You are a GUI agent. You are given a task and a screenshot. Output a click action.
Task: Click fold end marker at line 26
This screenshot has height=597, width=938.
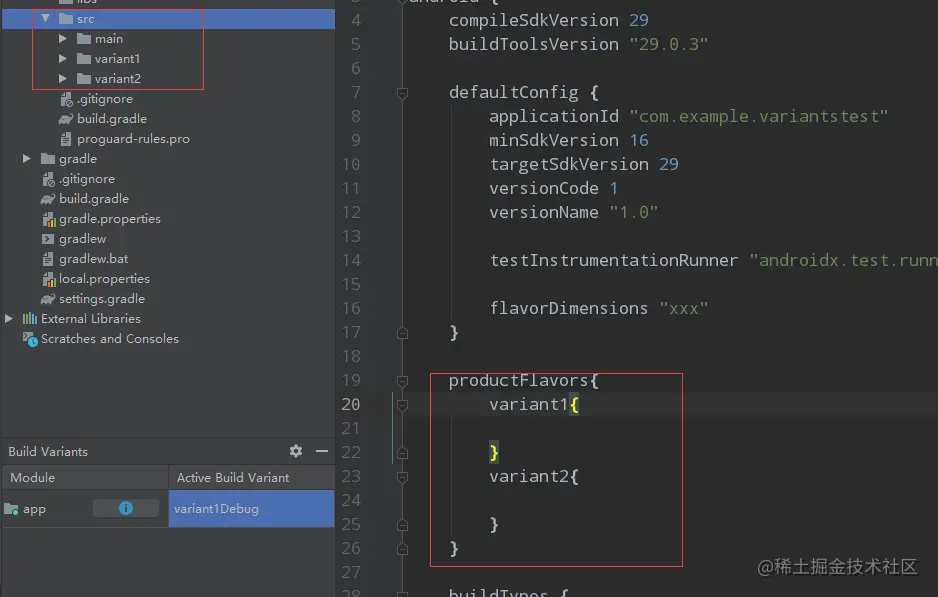tap(403, 549)
